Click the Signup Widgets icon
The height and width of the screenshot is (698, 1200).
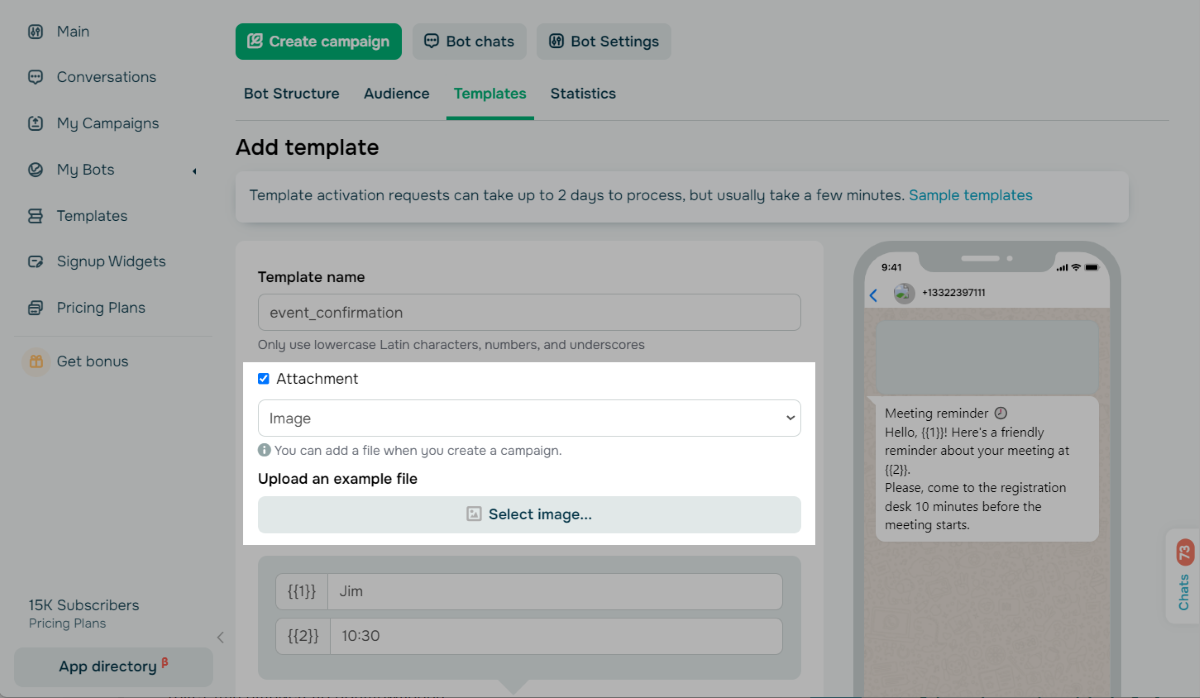pyautogui.click(x=36, y=262)
